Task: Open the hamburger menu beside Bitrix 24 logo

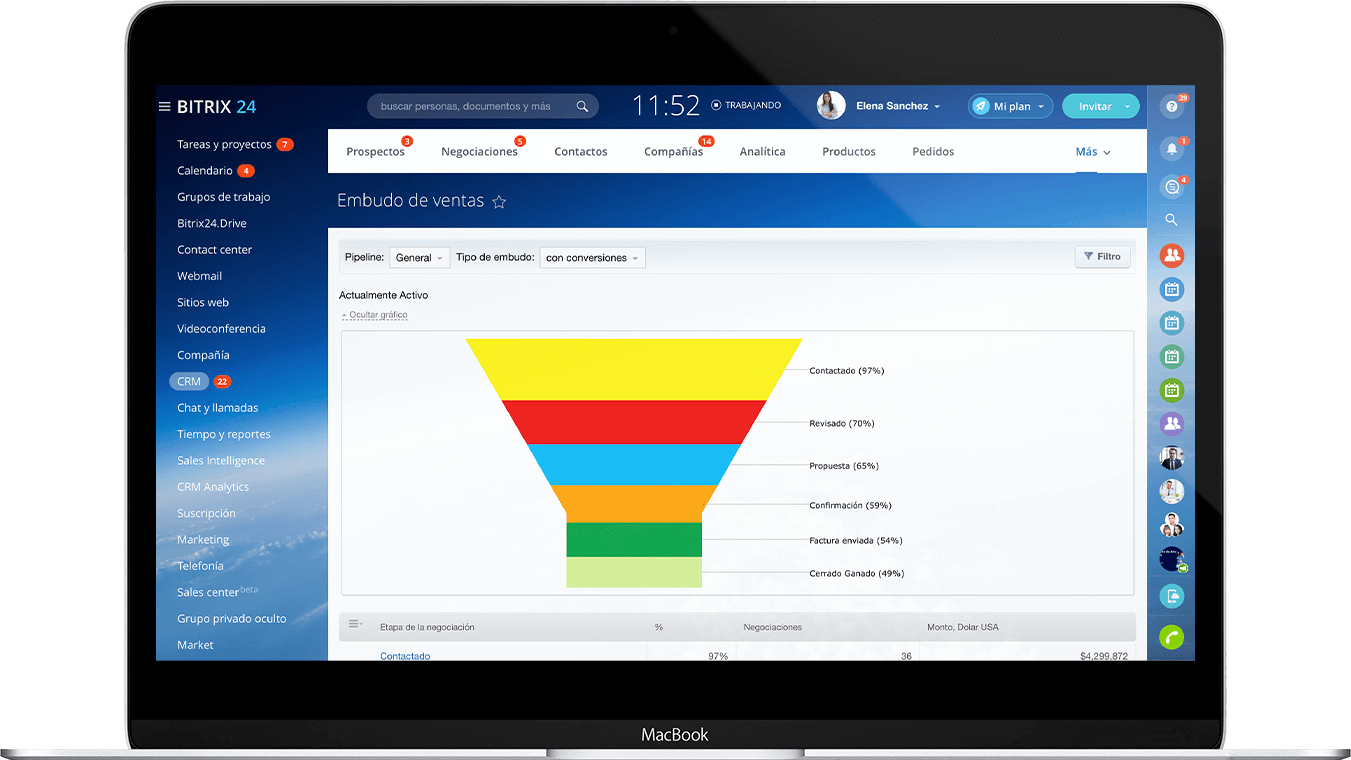Action: click(164, 107)
